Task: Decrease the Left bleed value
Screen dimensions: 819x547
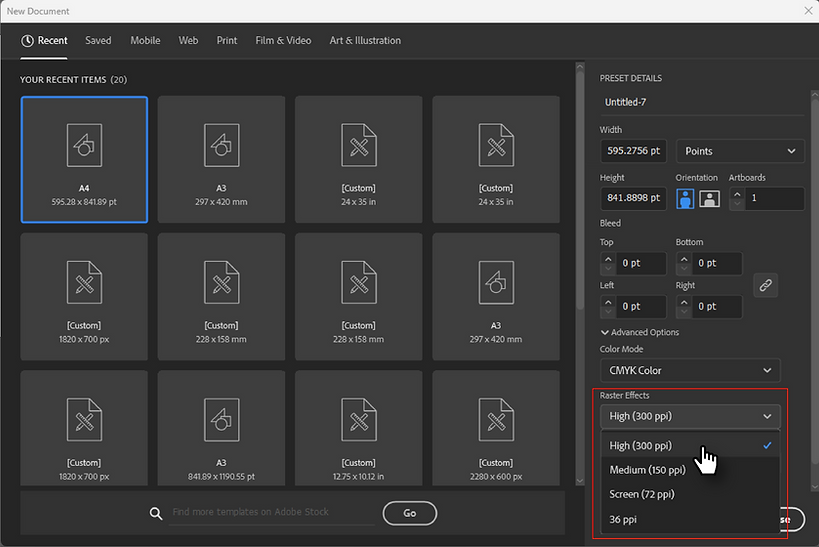Action: click(x=608, y=311)
